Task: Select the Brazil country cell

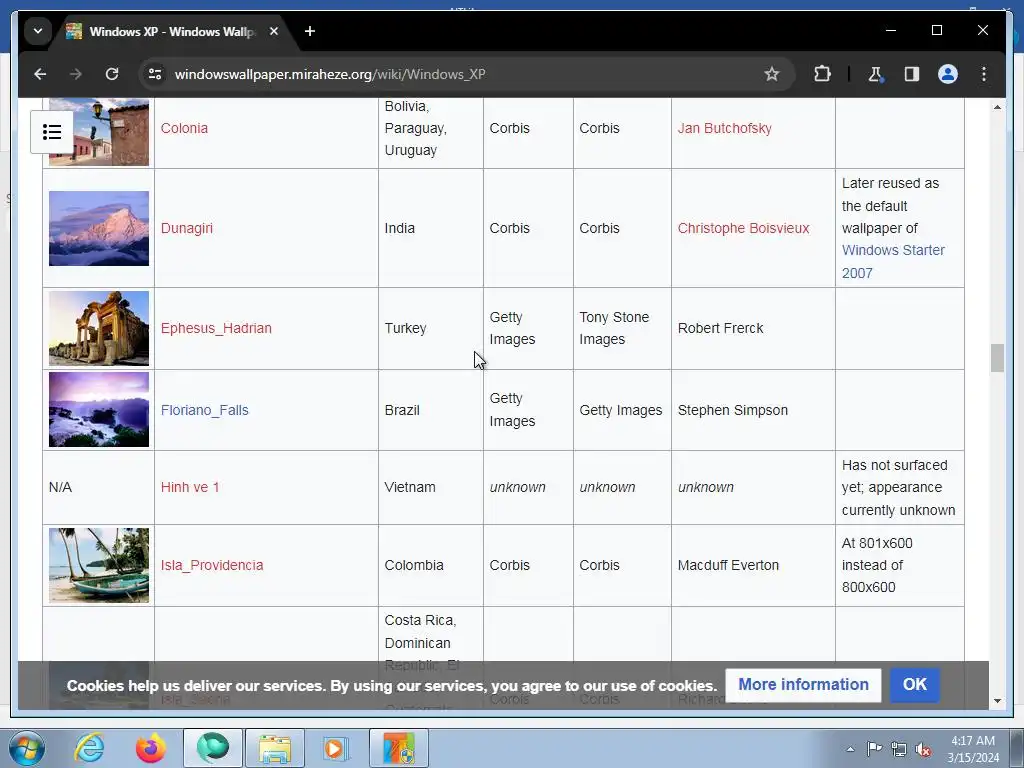Action: click(x=430, y=410)
